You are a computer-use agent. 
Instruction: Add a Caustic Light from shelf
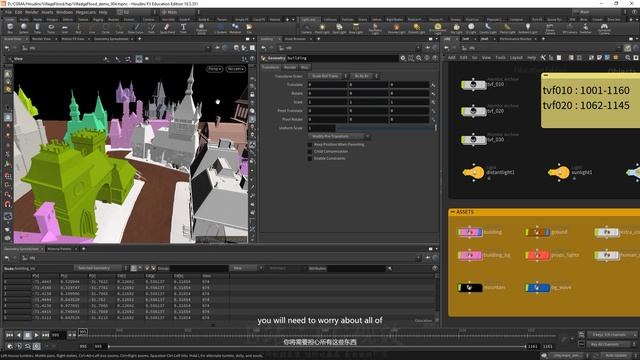pos(488,28)
